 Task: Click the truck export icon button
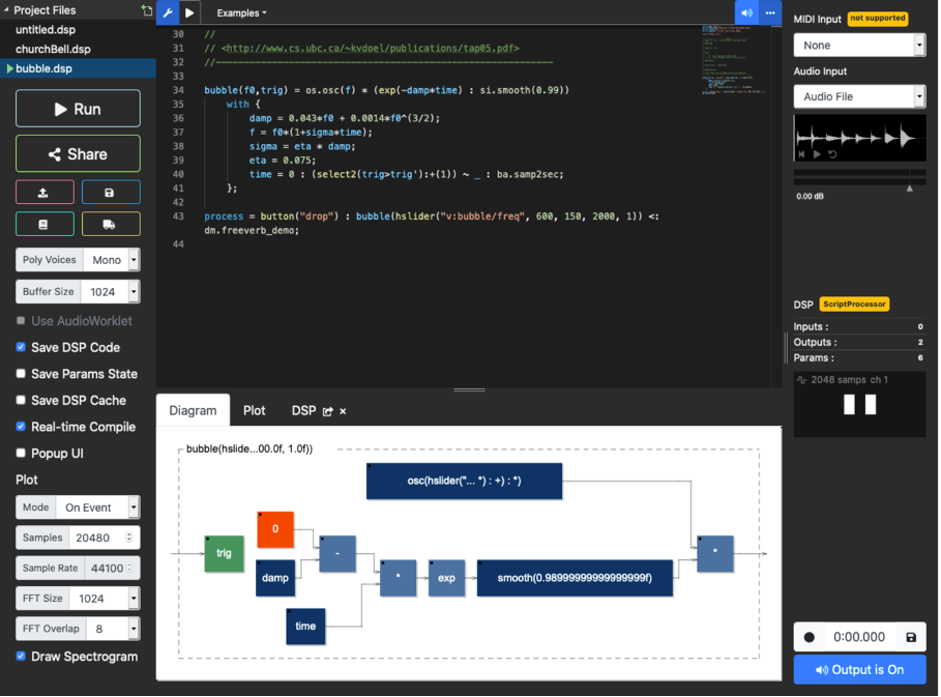[110, 224]
